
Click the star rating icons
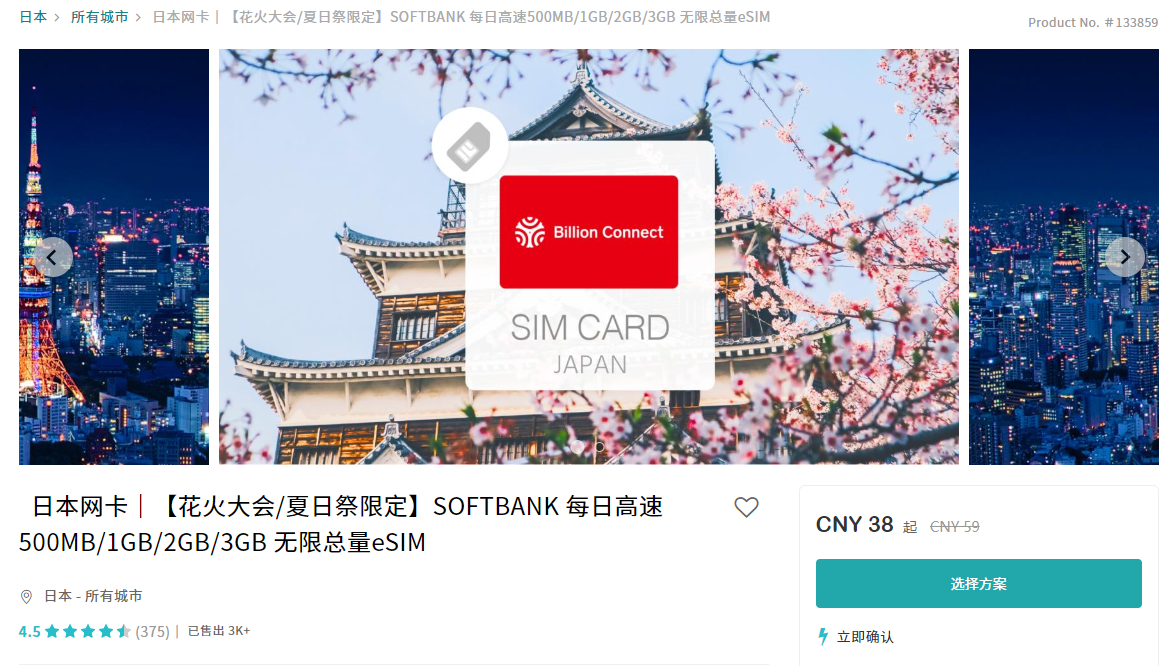(x=88, y=632)
